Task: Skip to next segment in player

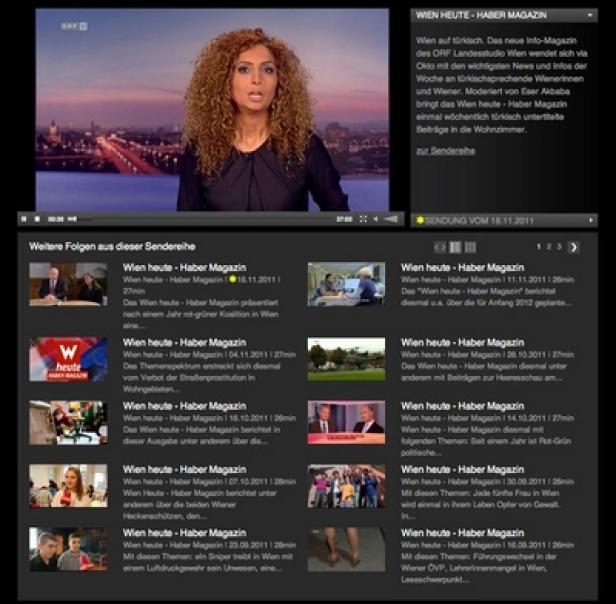Action: coord(72,219)
